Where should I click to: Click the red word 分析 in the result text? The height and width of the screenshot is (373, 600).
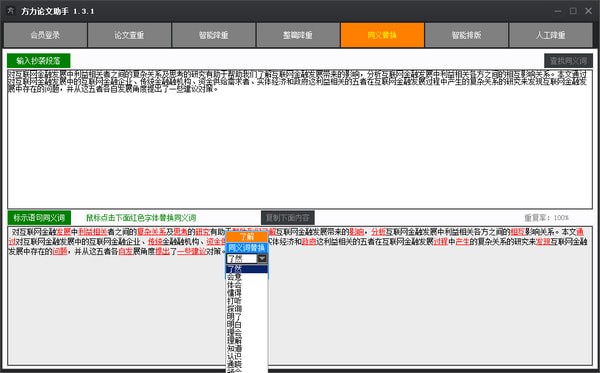(378, 232)
